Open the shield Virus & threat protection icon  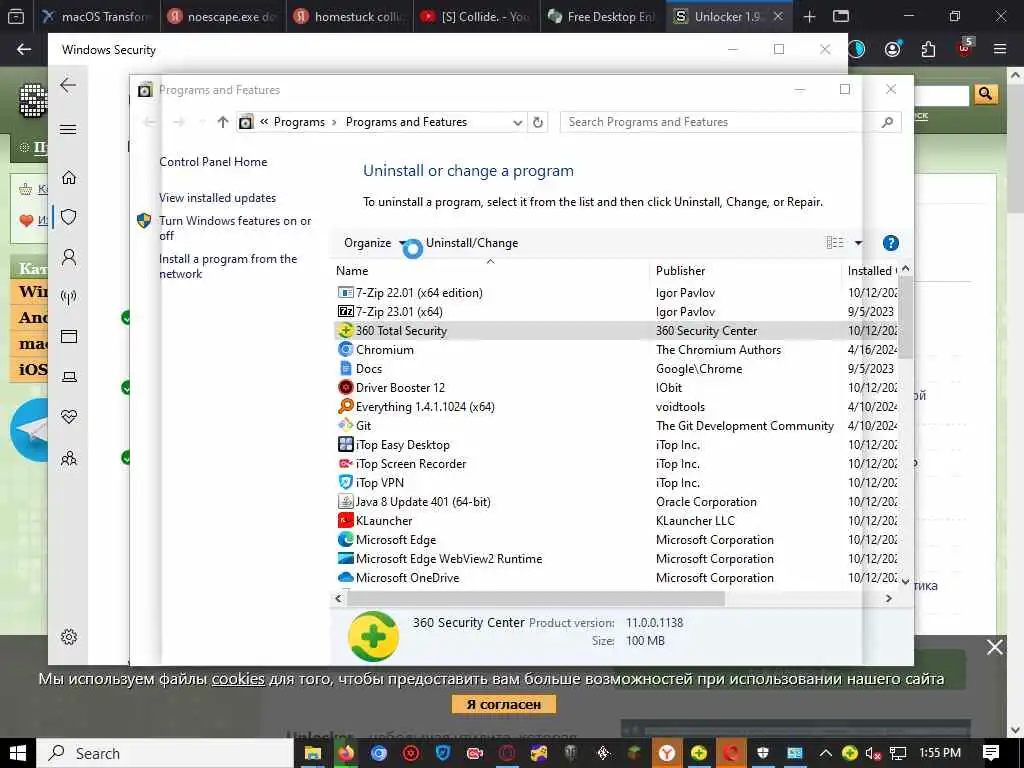[x=69, y=217]
